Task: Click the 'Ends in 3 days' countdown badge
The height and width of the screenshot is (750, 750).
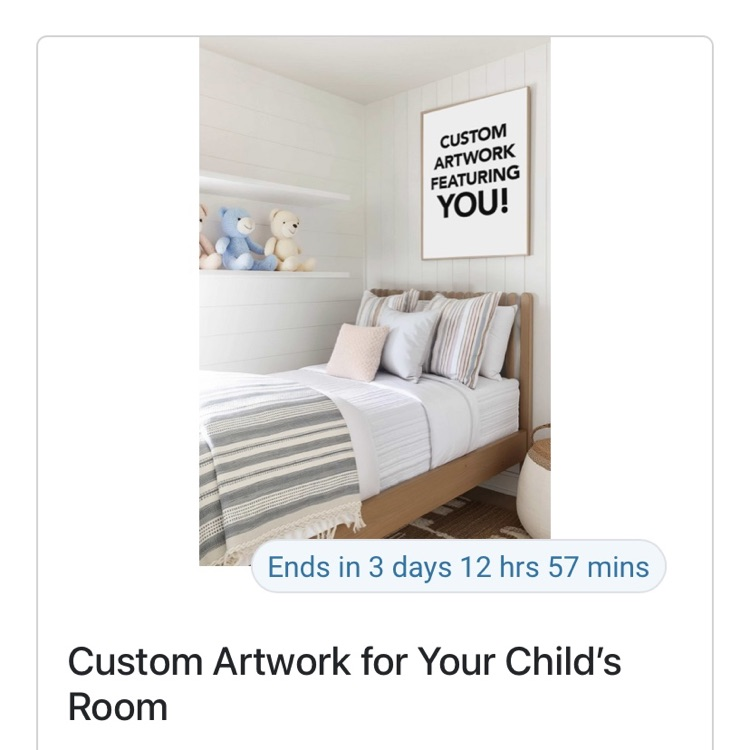Action: point(458,567)
